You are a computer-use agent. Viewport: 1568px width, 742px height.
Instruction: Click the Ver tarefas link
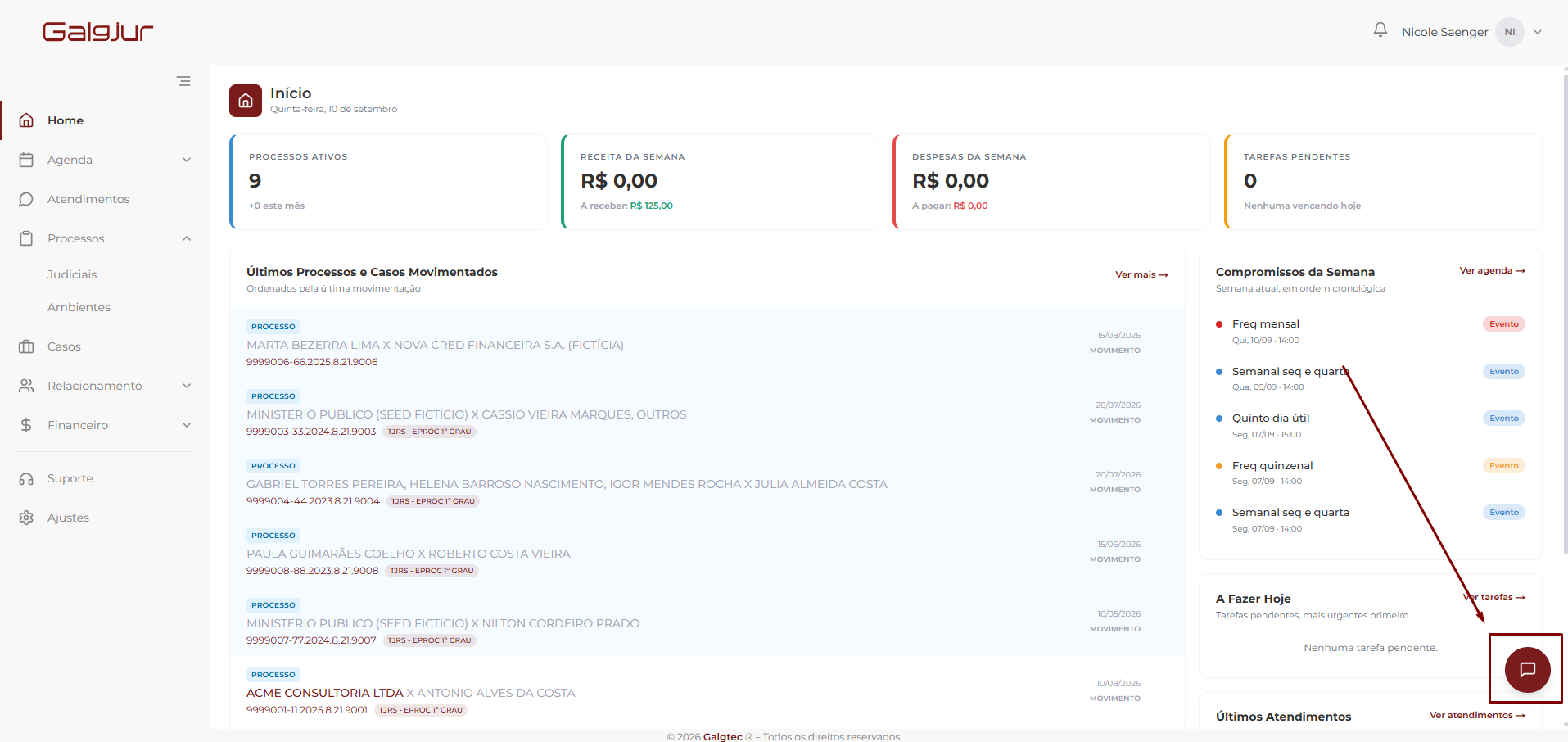coord(1493,597)
